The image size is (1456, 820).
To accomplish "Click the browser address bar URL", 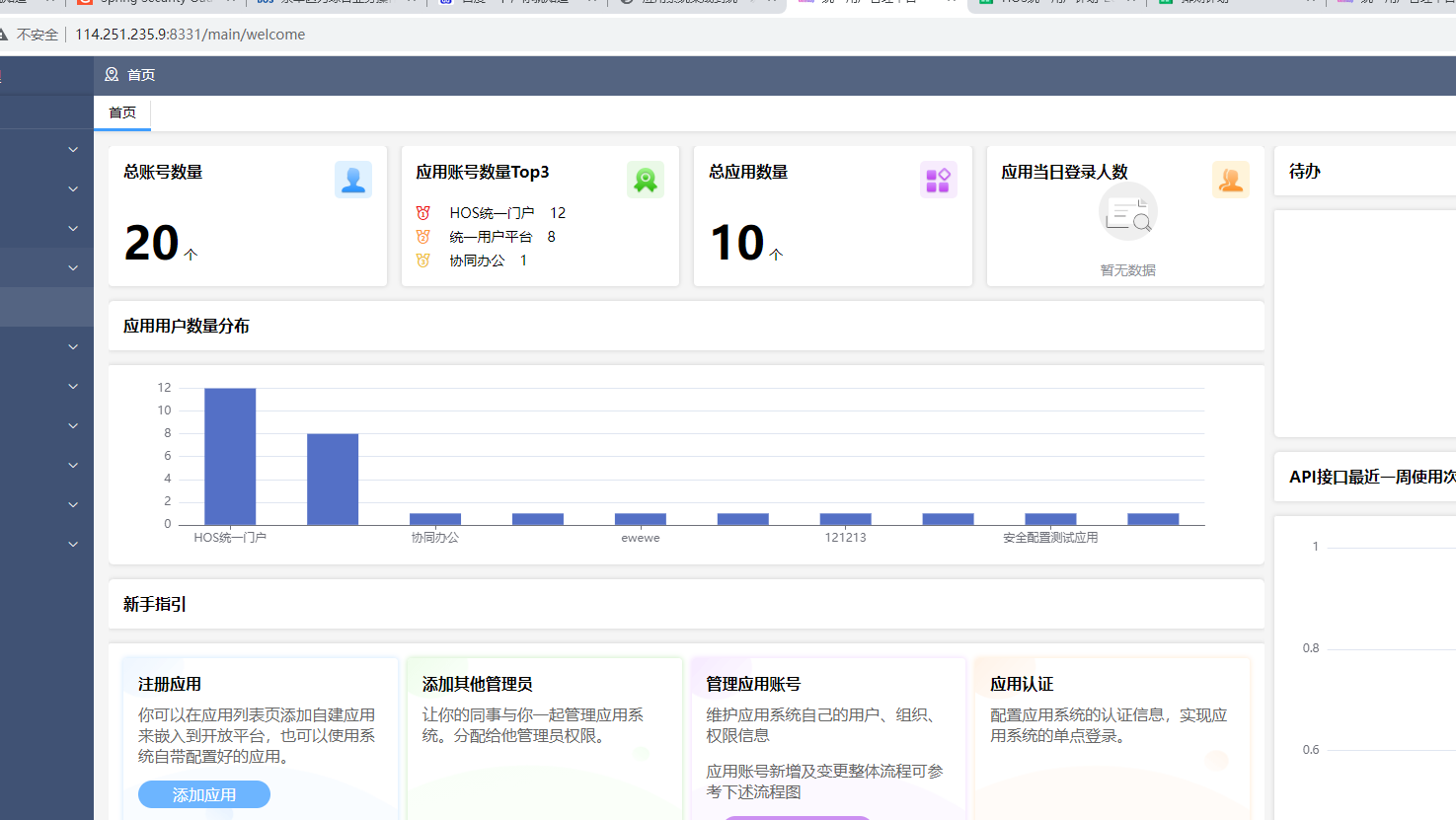I will click(190, 35).
